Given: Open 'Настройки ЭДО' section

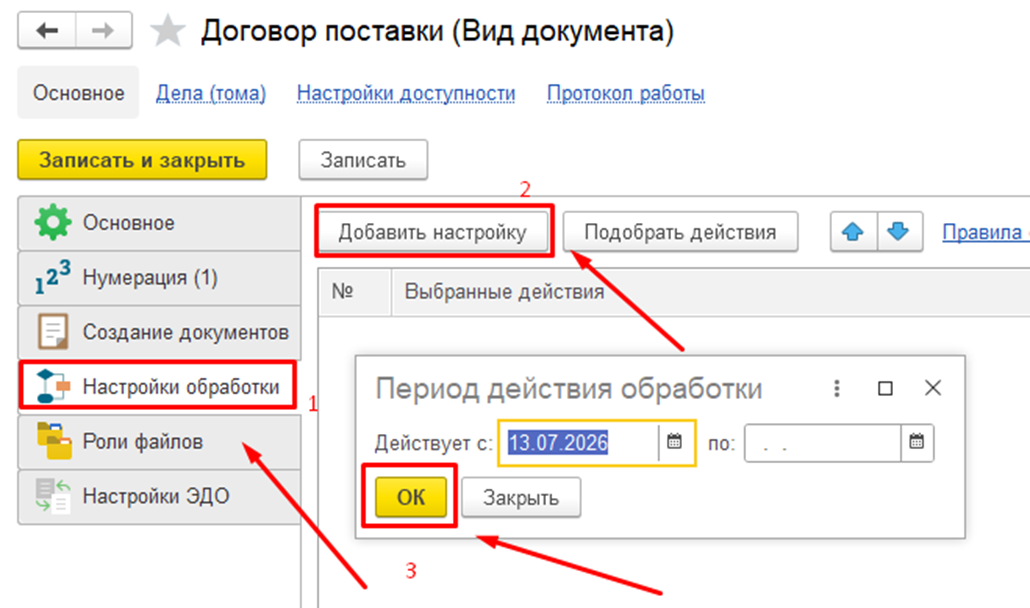Looking at the screenshot, I should [159, 496].
